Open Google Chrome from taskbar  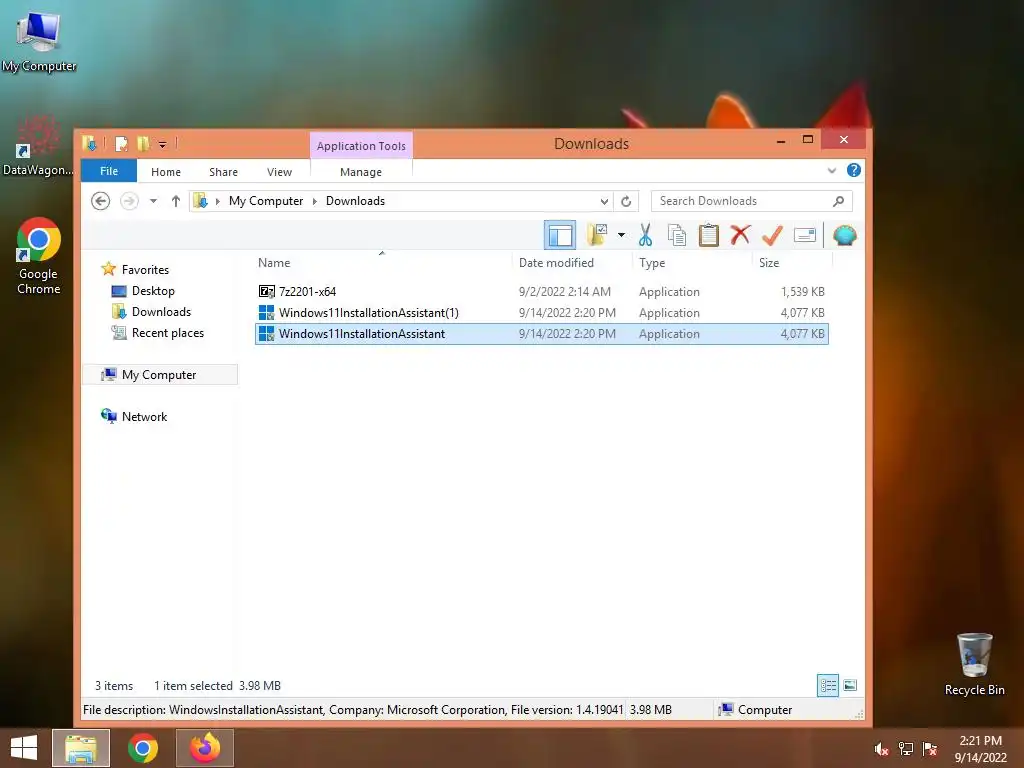[143, 748]
